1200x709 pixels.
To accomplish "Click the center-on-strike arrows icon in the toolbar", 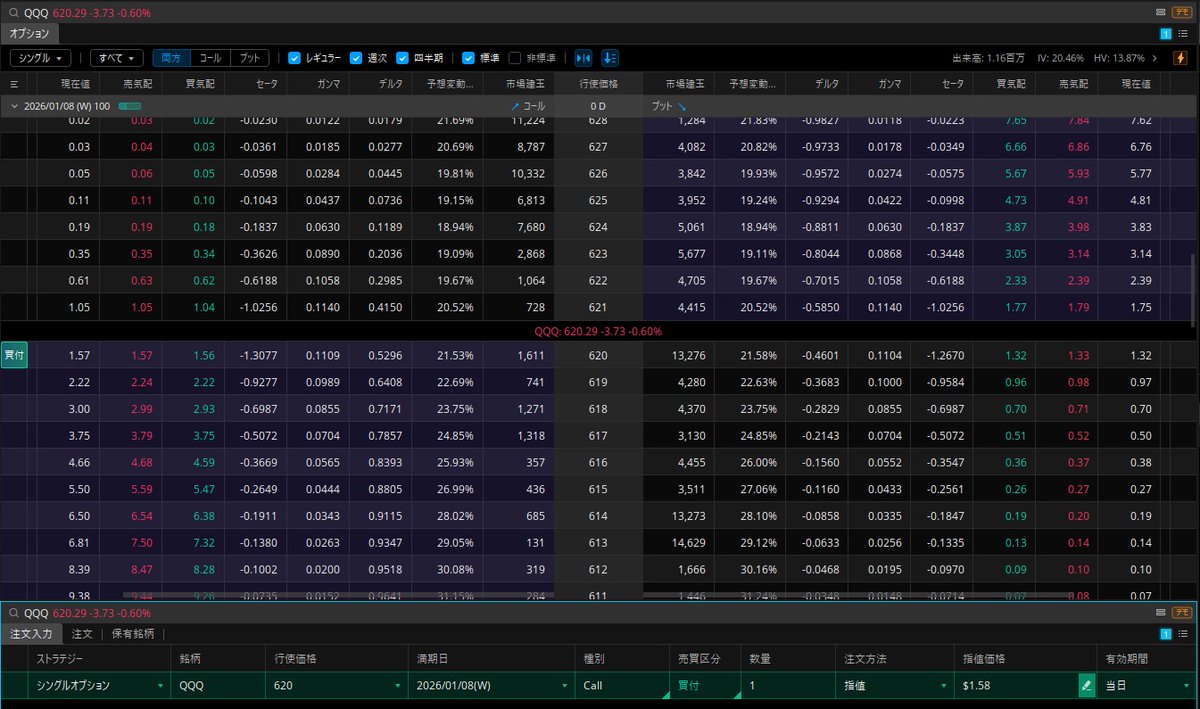I will (x=583, y=57).
